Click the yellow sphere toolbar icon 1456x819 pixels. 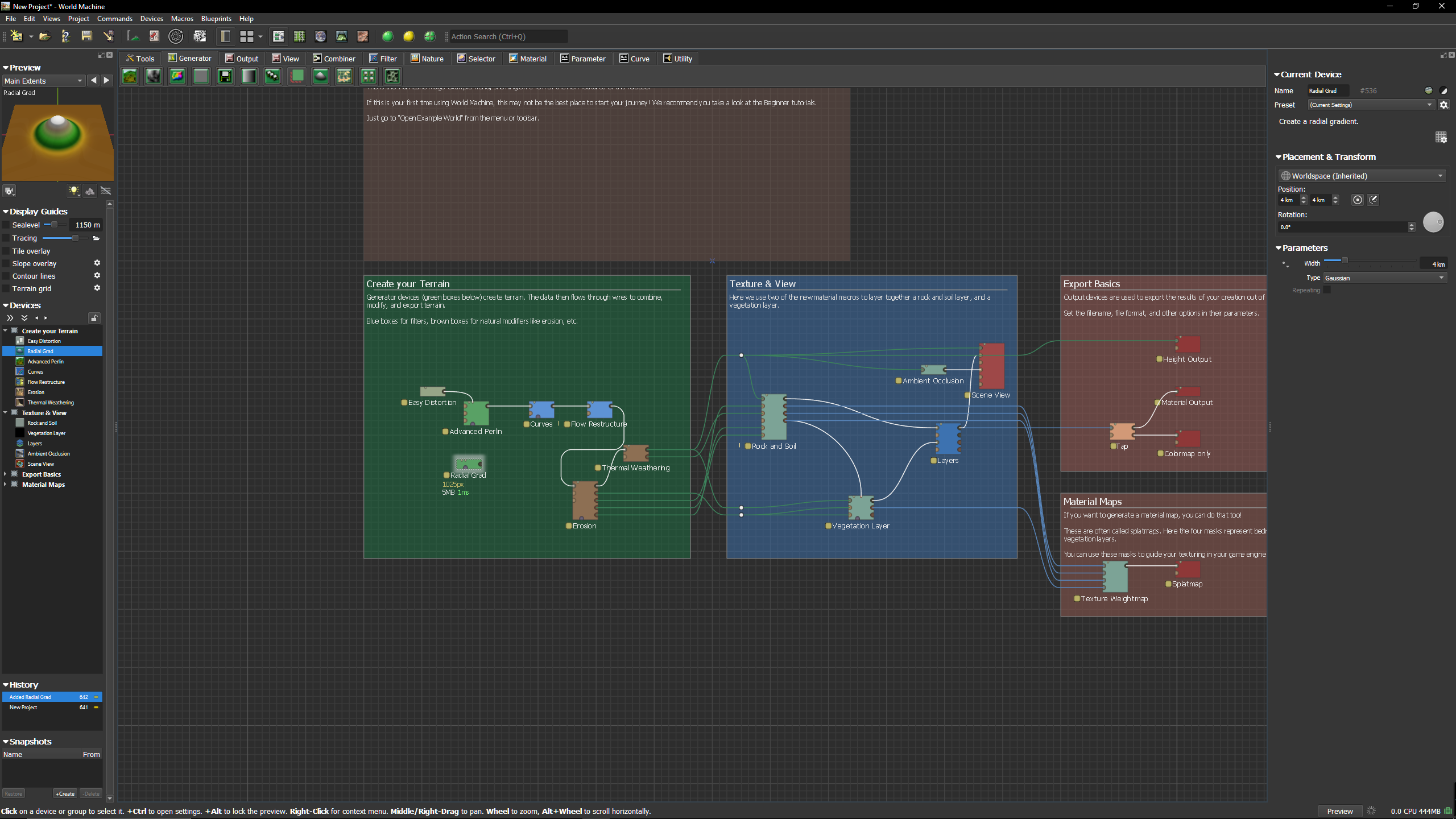pyautogui.click(x=408, y=36)
